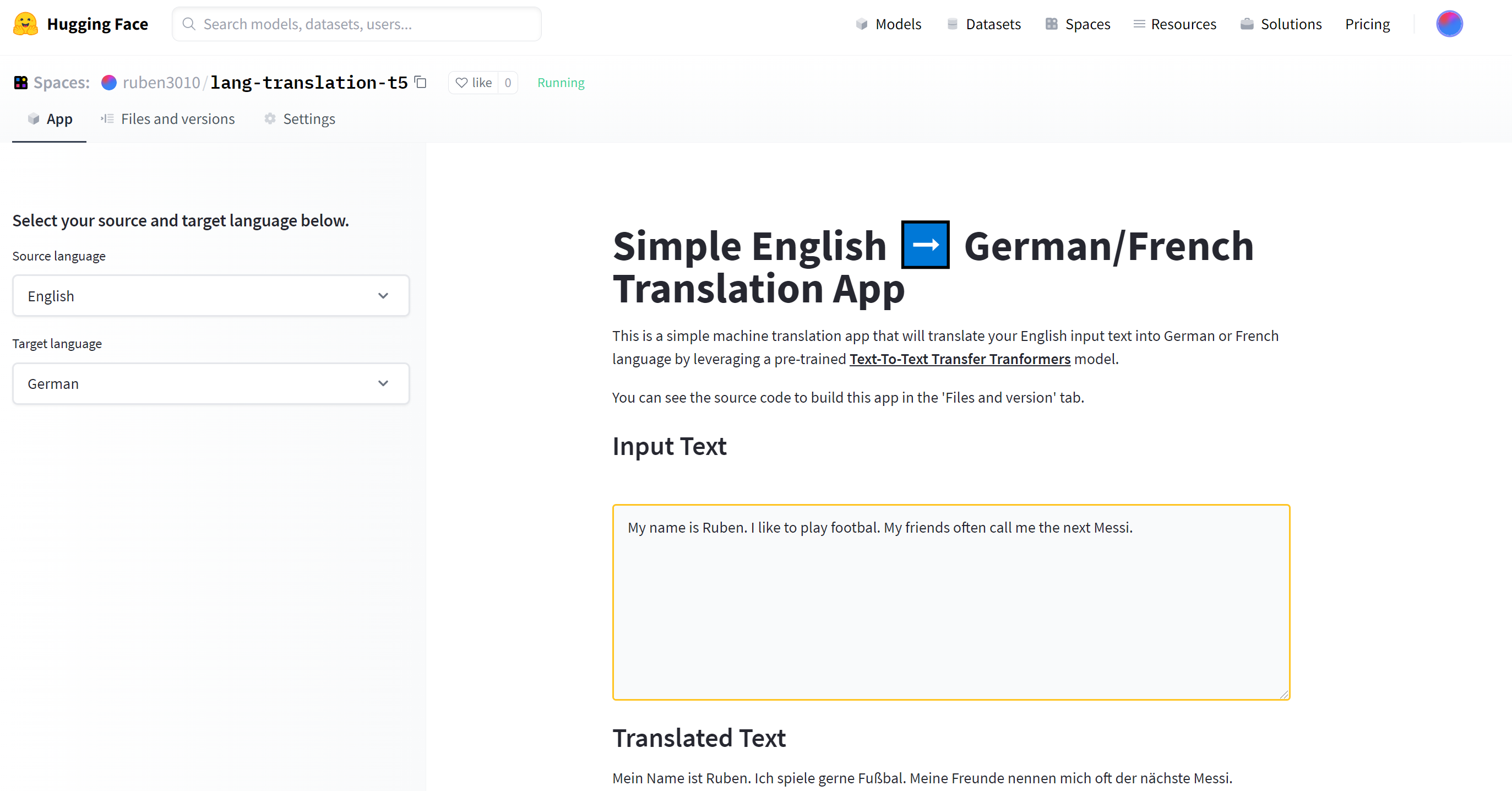This screenshot has height=791, width=1512.
Task: Click the search magnifier icon
Action: click(188, 24)
